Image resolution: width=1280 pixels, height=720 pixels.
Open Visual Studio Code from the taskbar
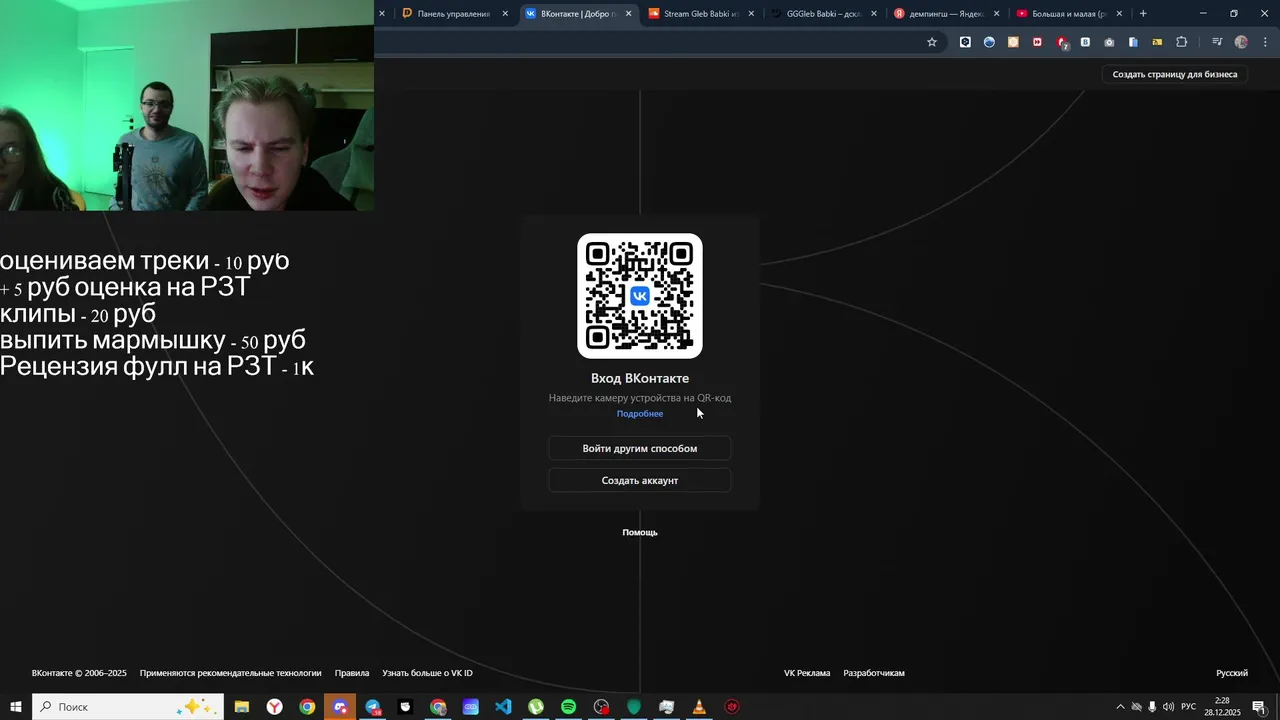(x=503, y=707)
